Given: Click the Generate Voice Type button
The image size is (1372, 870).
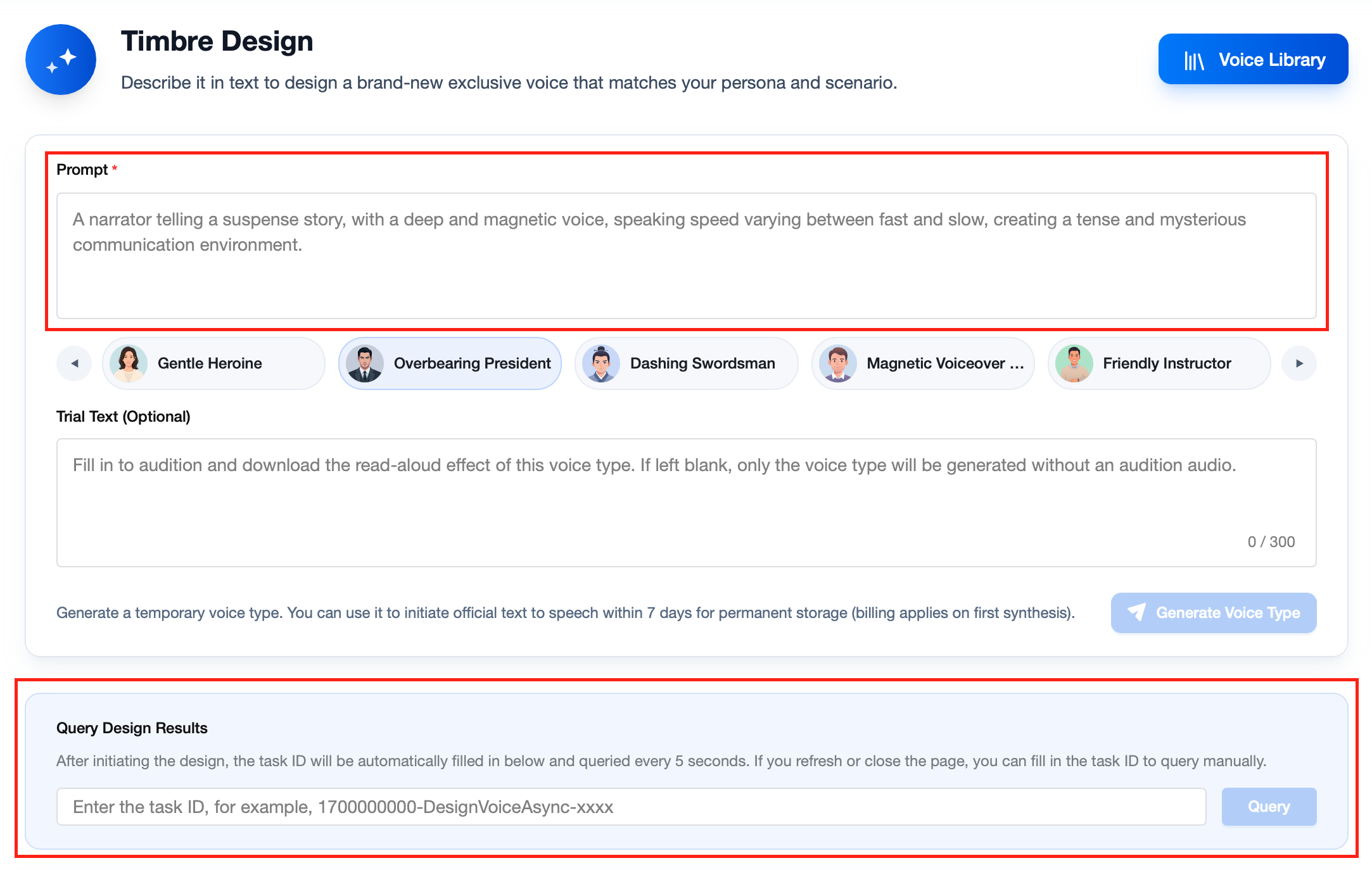Looking at the screenshot, I should (1214, 613).
